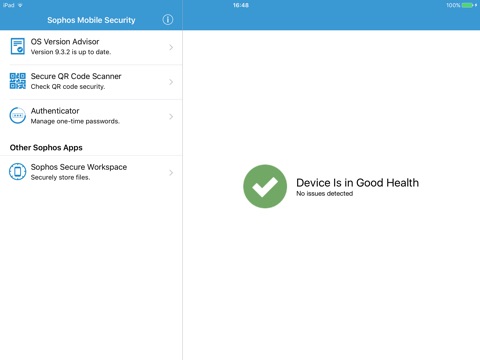The width and height of the screenshot is (480, 360).
Task: Click the QR code scanner icon
Action: [x=18, y=81]
